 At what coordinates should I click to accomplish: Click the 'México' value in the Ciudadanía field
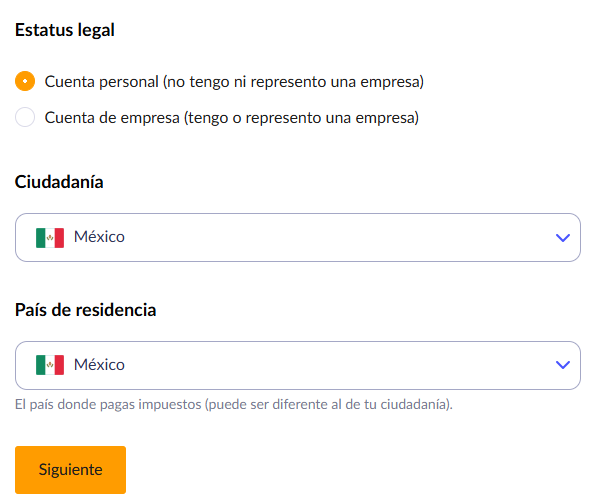[99, 237]
